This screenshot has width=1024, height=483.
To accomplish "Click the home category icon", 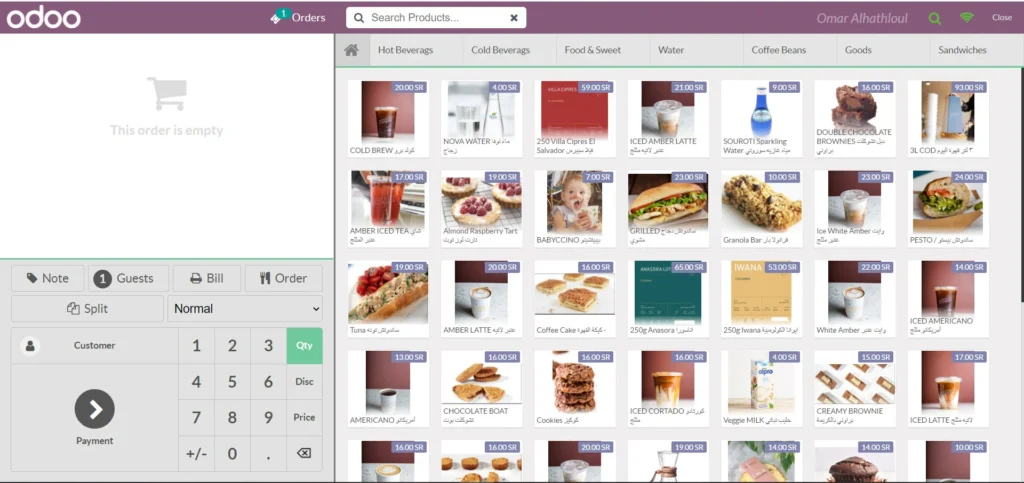I will 351,50.
